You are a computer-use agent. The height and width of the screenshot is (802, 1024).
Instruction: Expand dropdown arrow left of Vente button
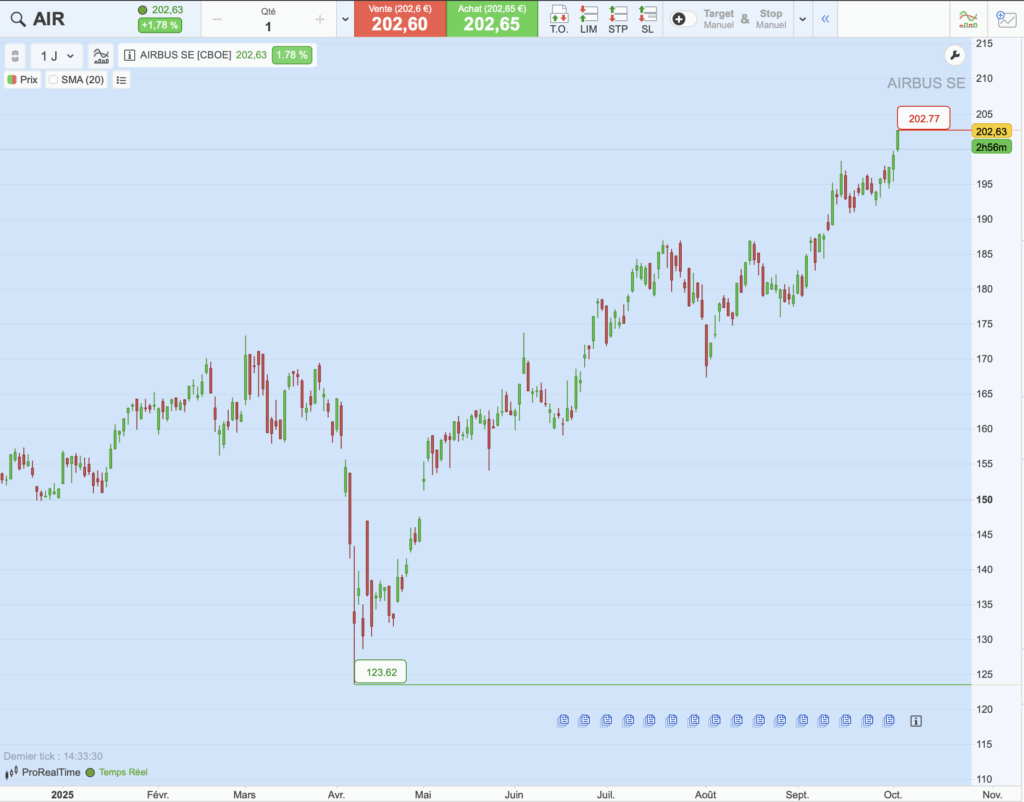coord(345,19)
